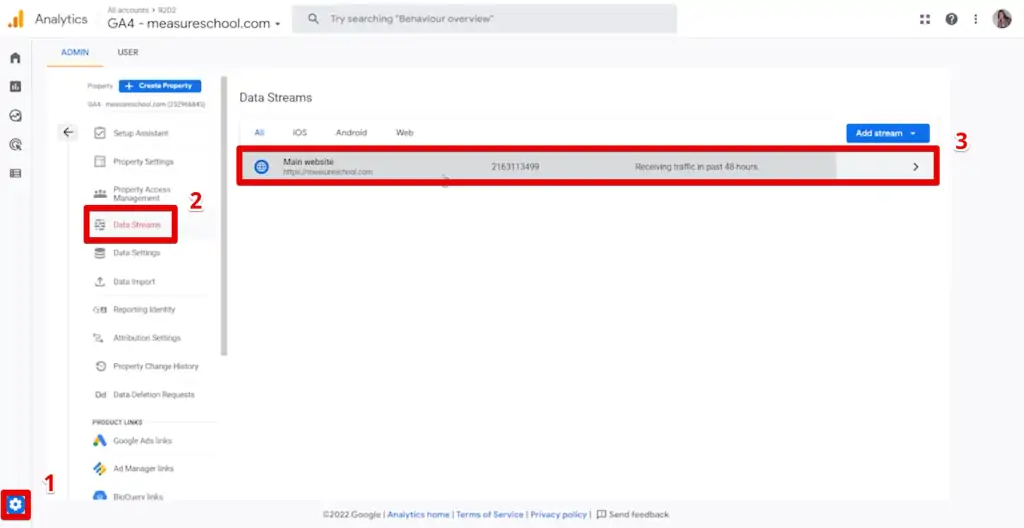Click the Google Ads links logo

[x=99, y=440]
